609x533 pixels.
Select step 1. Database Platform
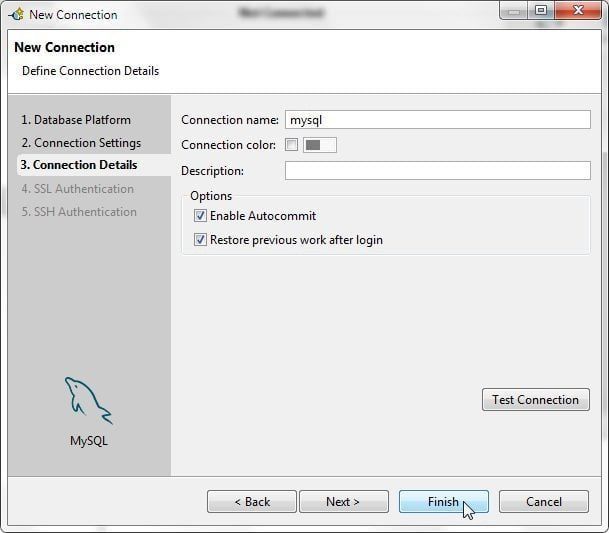click(x=76, y=120)
